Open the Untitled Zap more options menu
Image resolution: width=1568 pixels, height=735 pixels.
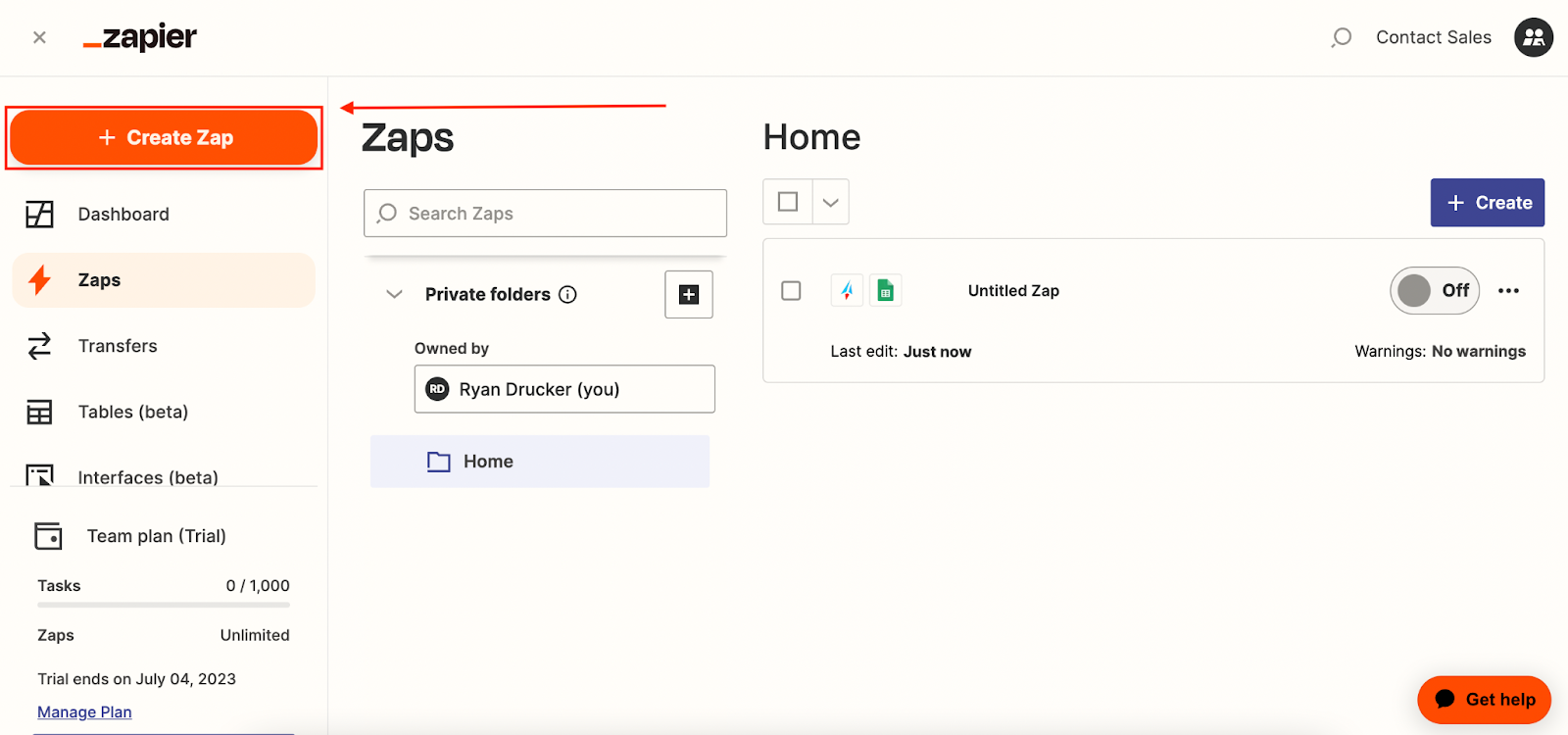[x=1509, y=290]
